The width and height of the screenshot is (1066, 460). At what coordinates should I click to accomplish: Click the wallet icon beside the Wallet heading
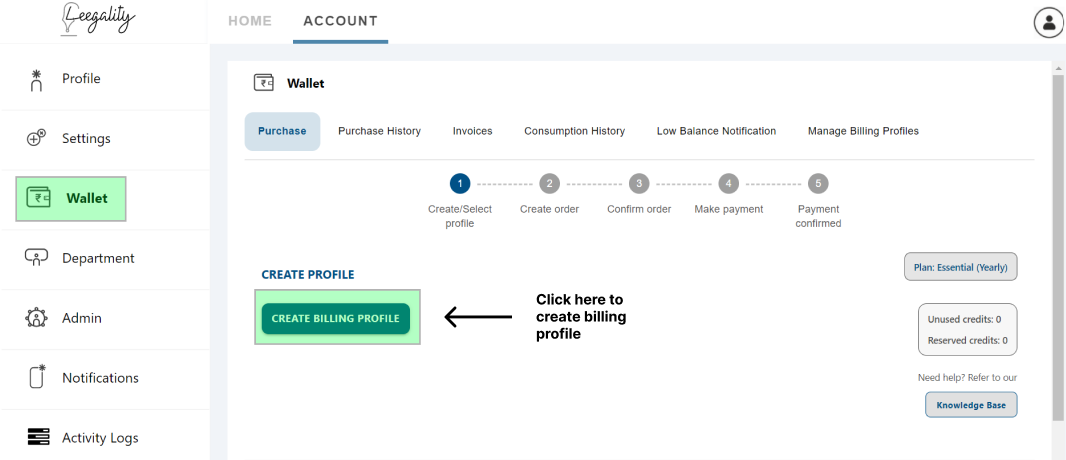(x=264, y=83)
